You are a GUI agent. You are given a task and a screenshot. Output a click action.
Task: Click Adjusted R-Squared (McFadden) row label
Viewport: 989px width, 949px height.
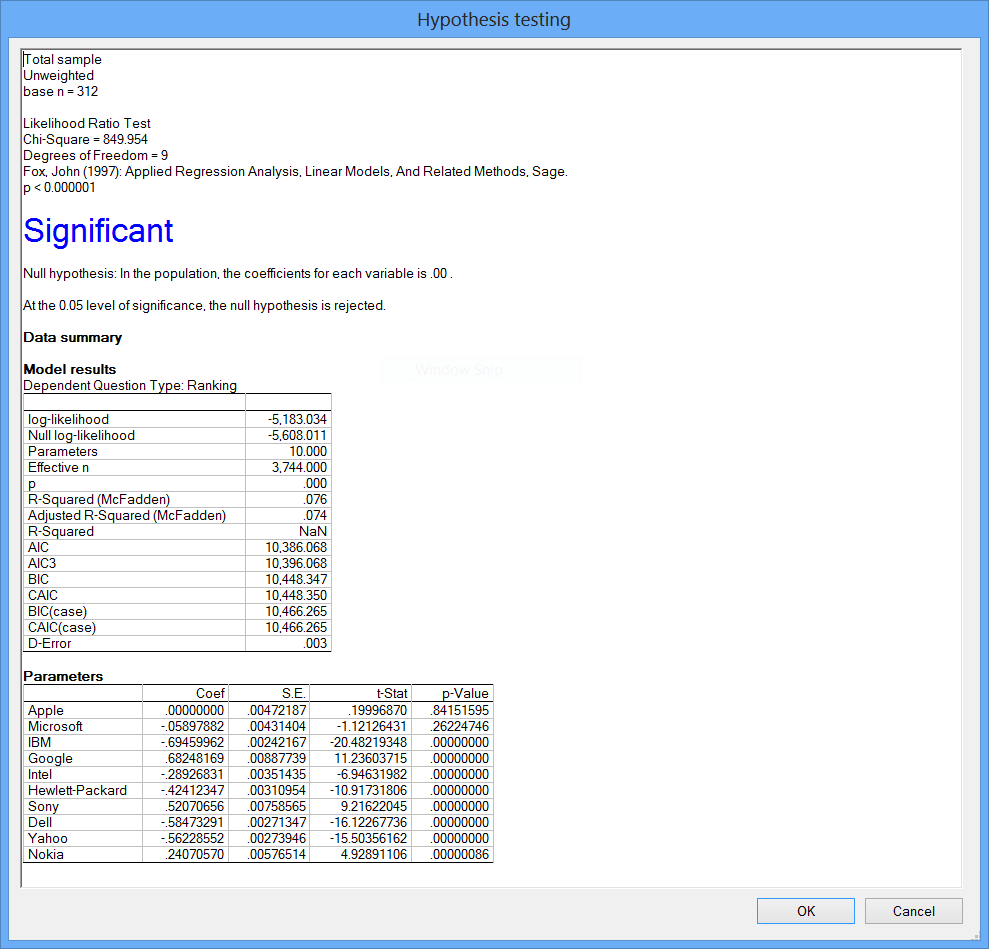(x=127, y=515)
